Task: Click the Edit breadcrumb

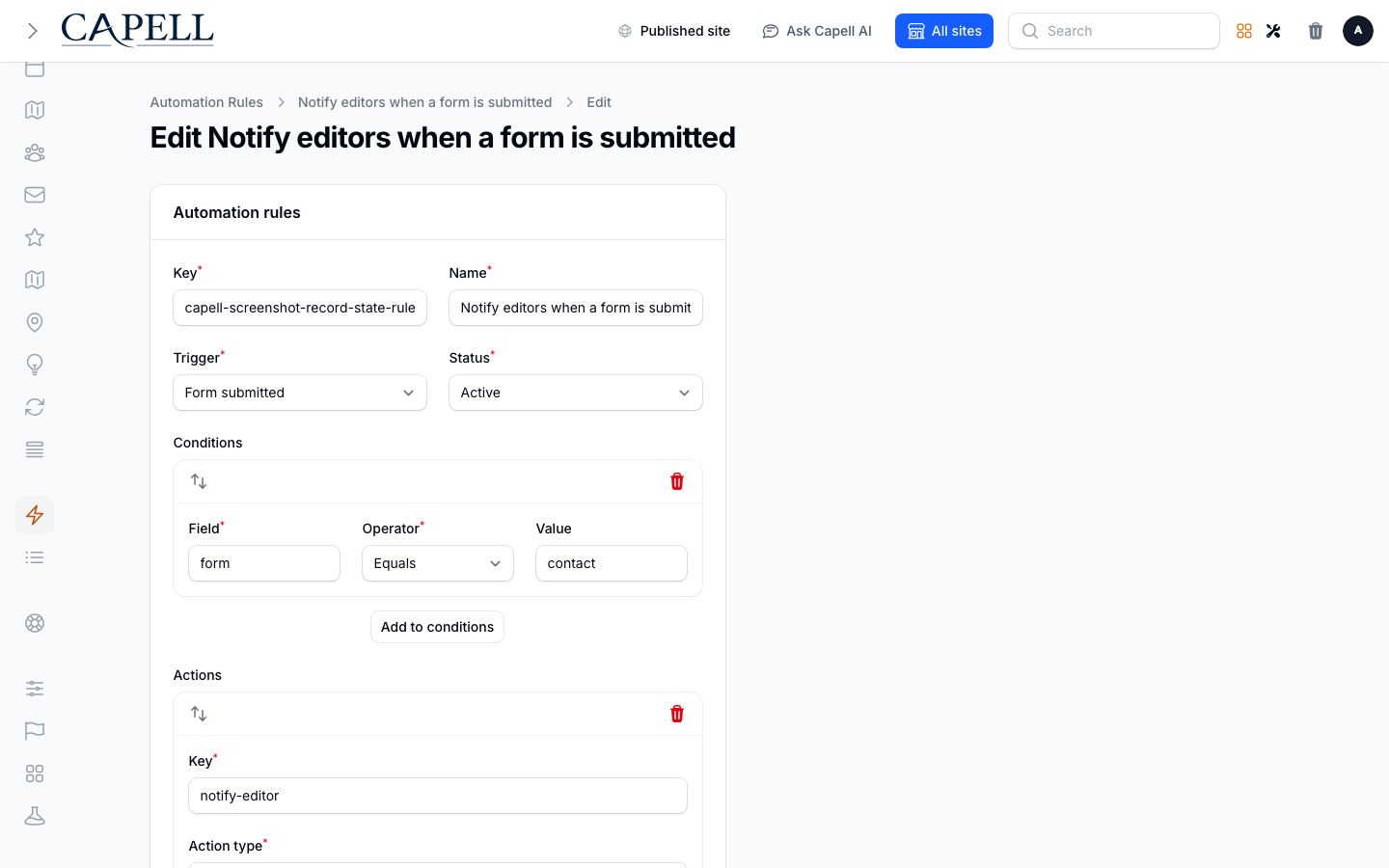Action: pyautogui.click(x=599, y=102)
